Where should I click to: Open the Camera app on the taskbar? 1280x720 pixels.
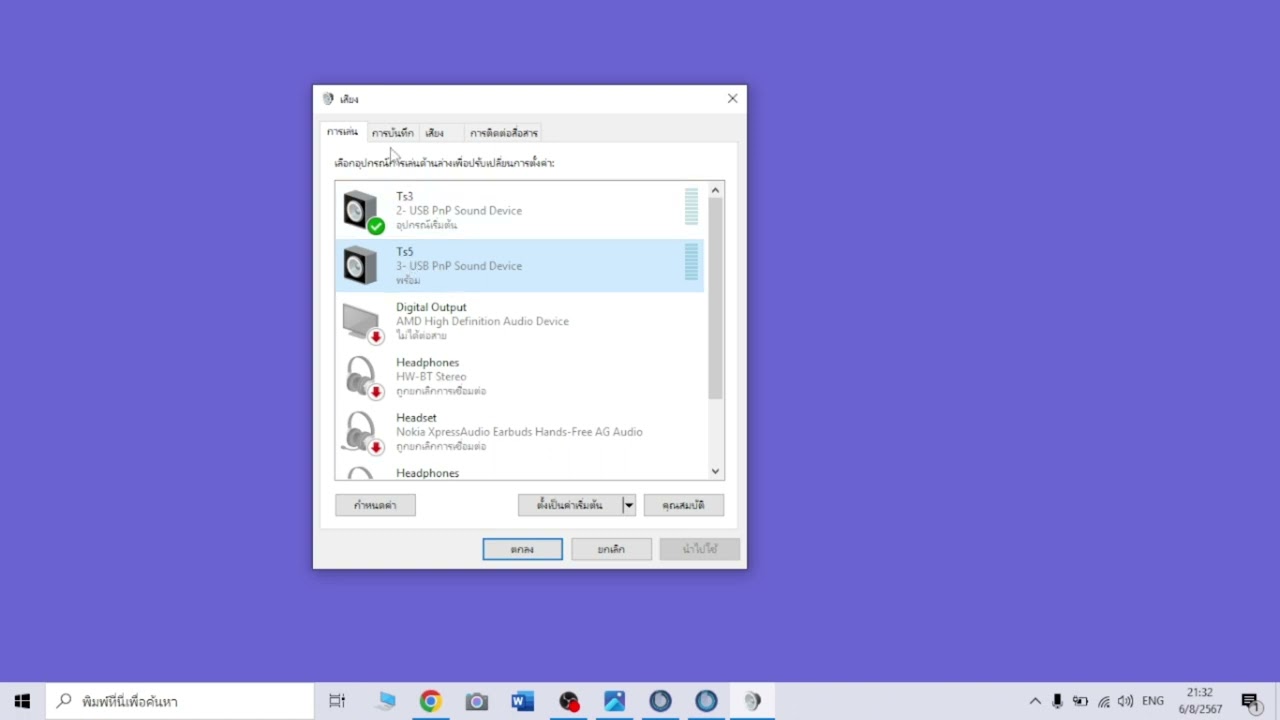(476, 701)
